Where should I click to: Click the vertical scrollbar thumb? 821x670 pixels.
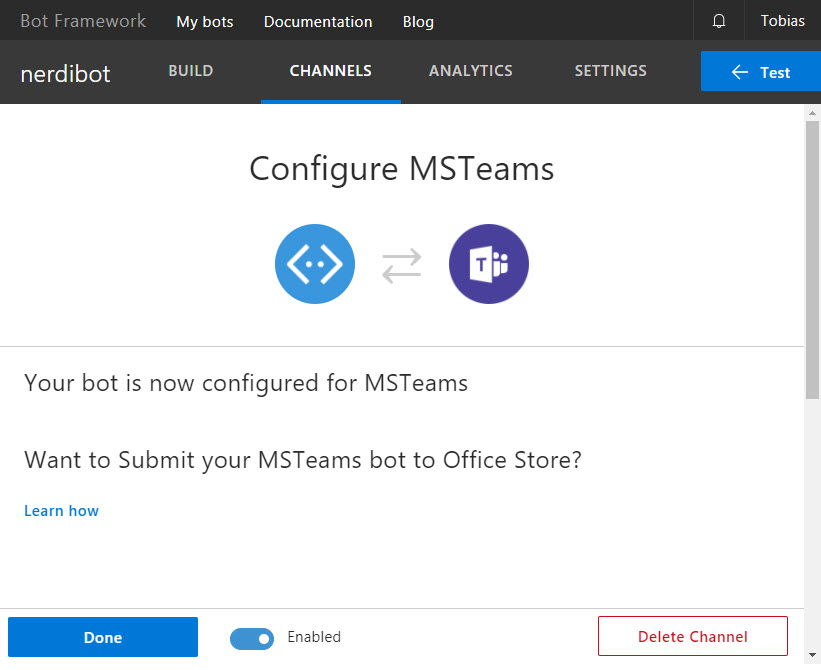[x=812, y=260]
